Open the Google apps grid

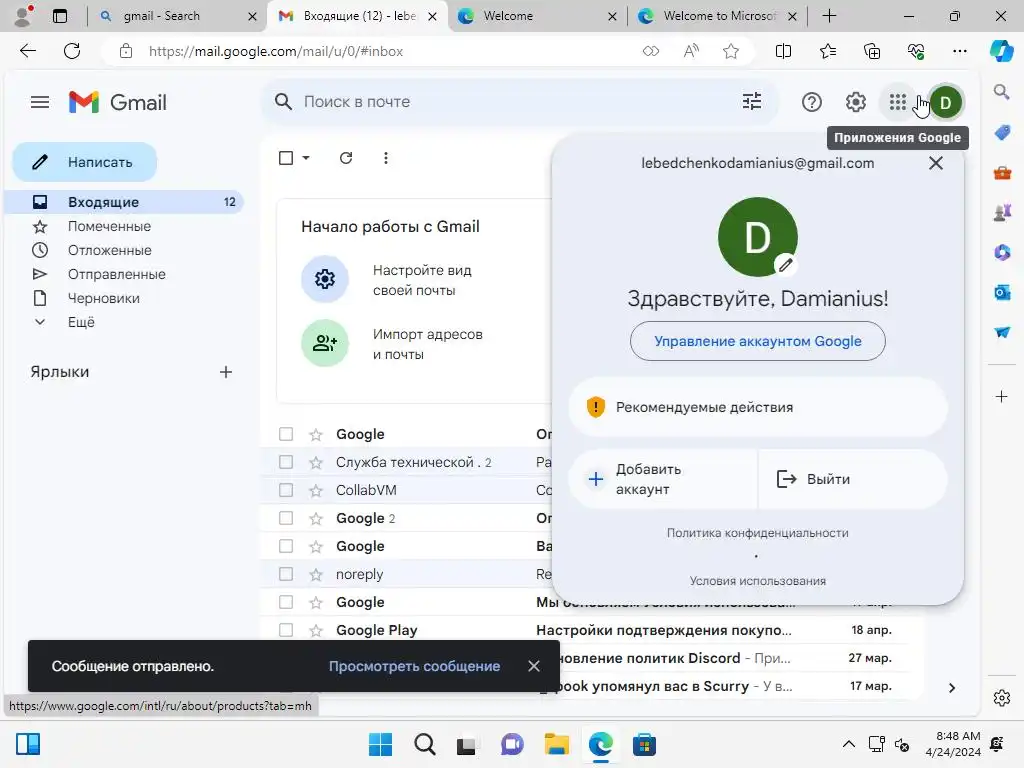(x=897, y=102)
